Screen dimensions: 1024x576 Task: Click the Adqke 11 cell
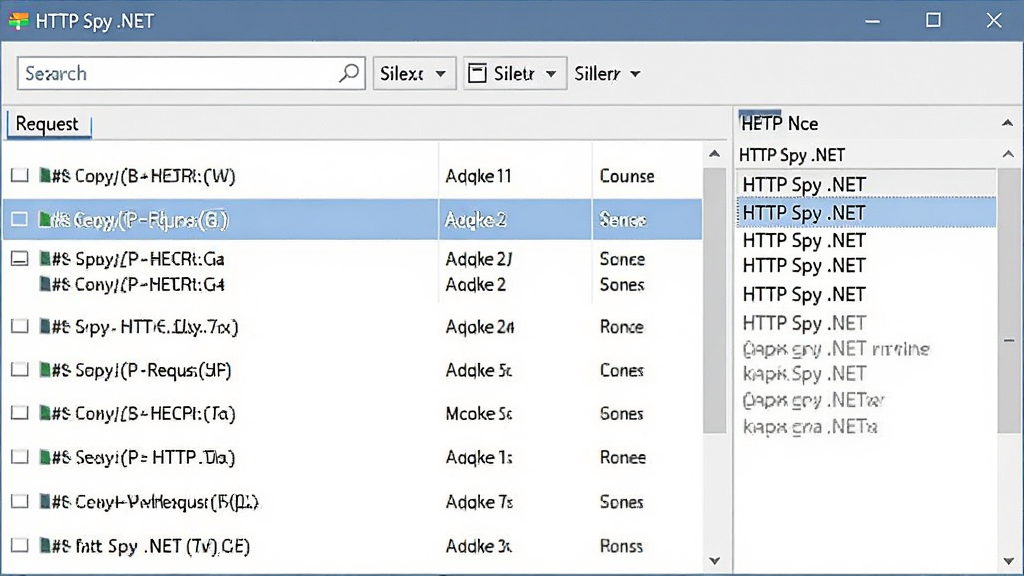[x=478, y=176]
